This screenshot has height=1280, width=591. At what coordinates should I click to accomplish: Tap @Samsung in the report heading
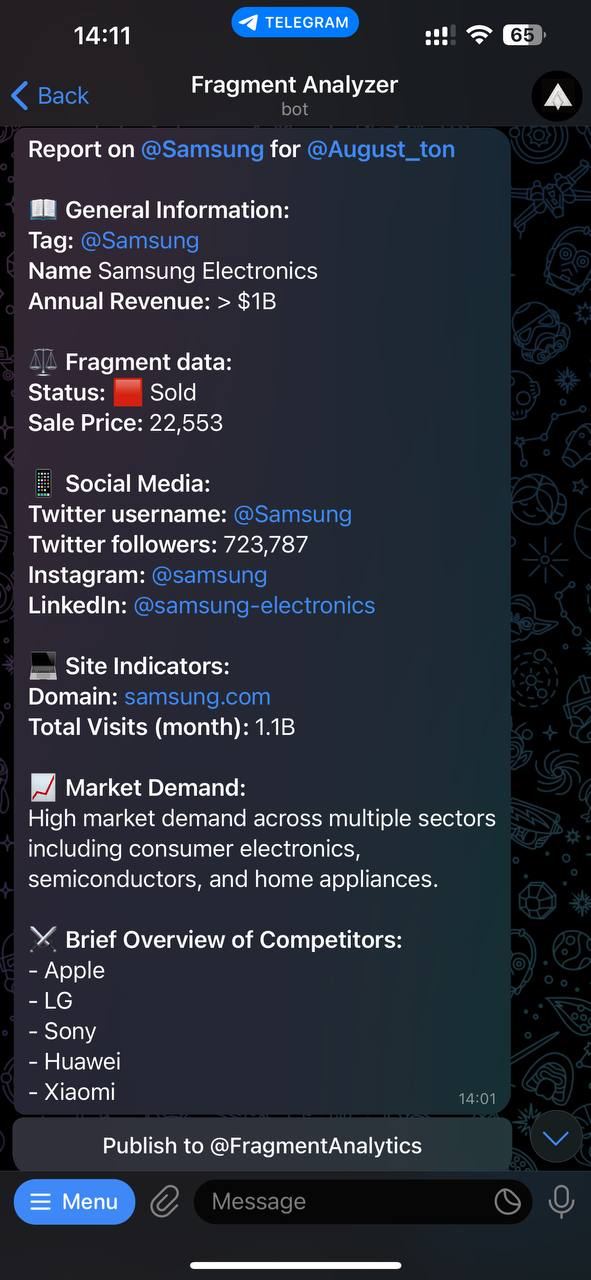[202, 150]
